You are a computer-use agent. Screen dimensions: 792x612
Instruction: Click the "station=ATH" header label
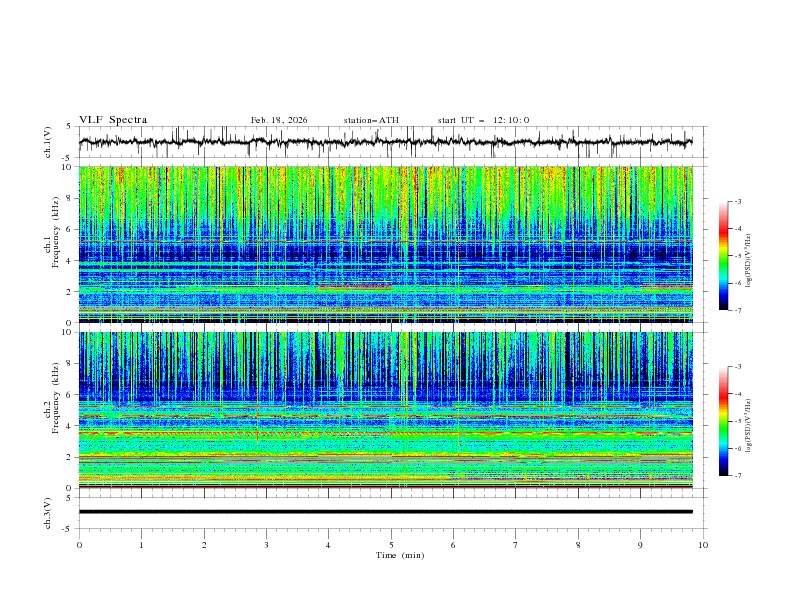pos(371,120)
